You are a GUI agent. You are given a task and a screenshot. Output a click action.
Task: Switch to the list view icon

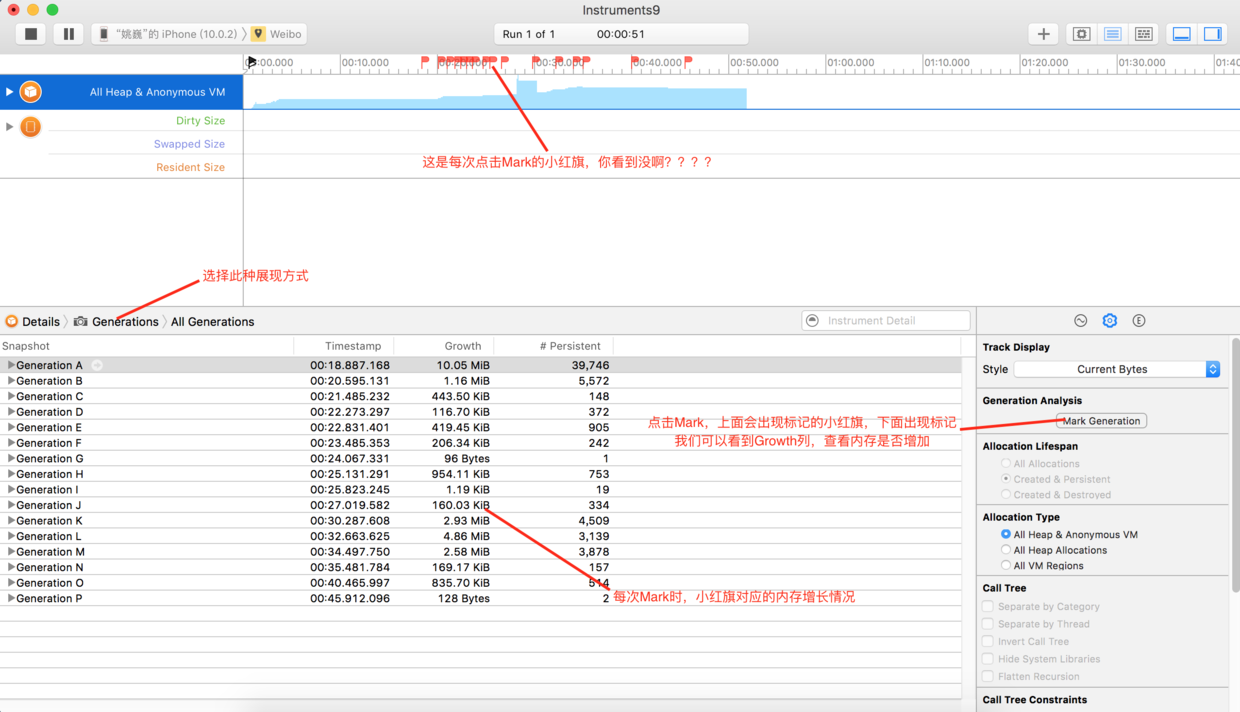1112,33
